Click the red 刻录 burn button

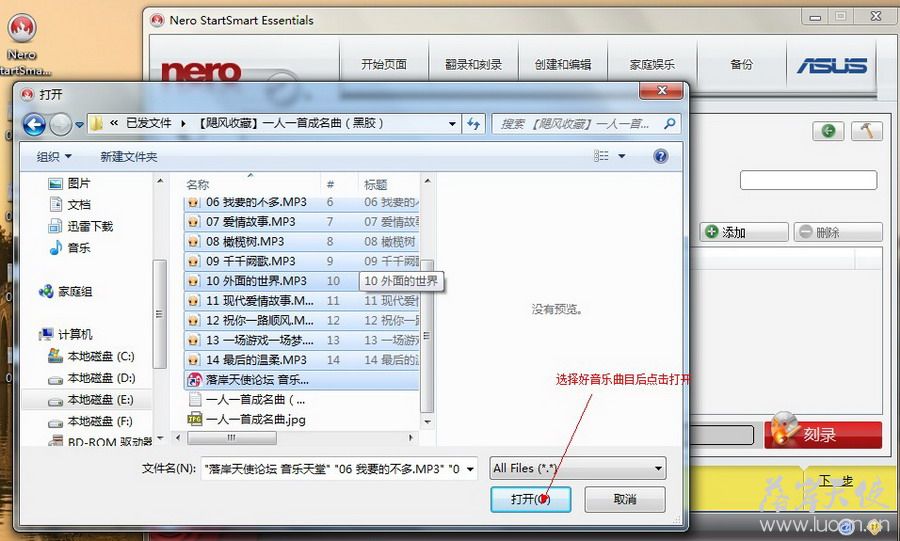point(823,434)
